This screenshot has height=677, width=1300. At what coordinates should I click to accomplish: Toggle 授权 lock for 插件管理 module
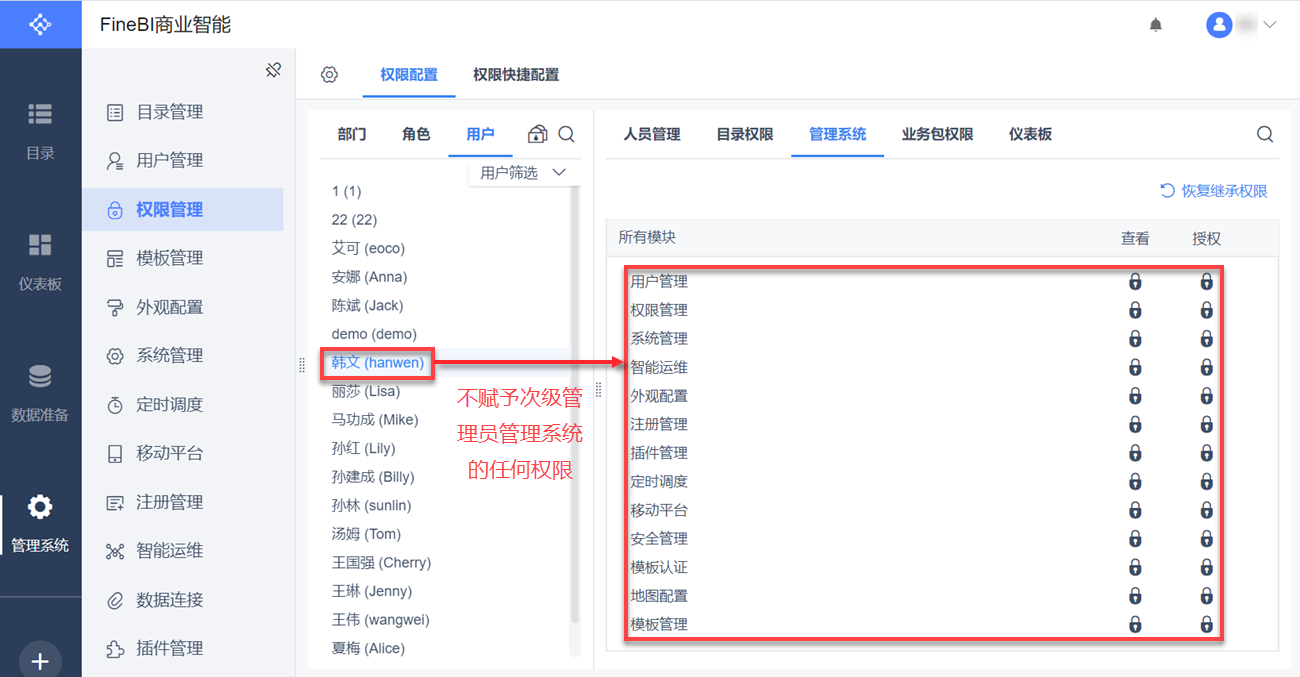tap(1206, 453)
